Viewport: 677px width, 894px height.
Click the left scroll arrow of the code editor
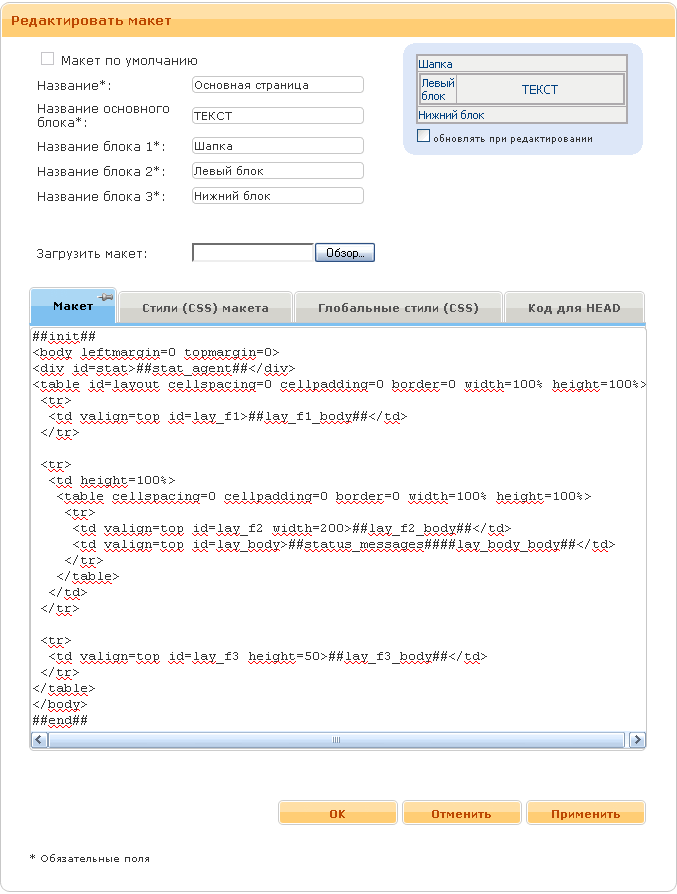(40, 740)
